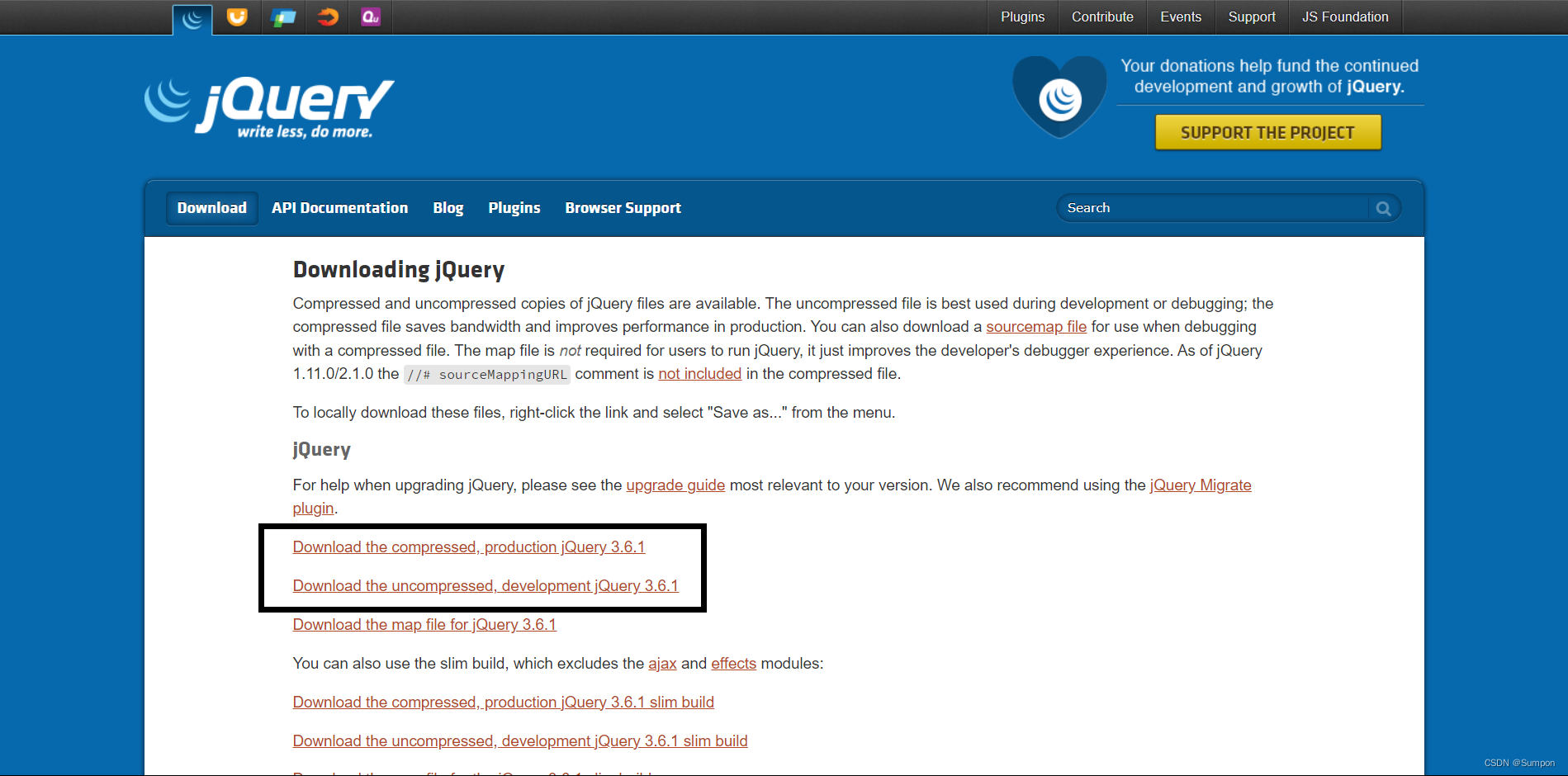The height and width of the screenshot is (776, 1568).
Task: Click the Support the Project button
Action: click(x=1267, y=133)
